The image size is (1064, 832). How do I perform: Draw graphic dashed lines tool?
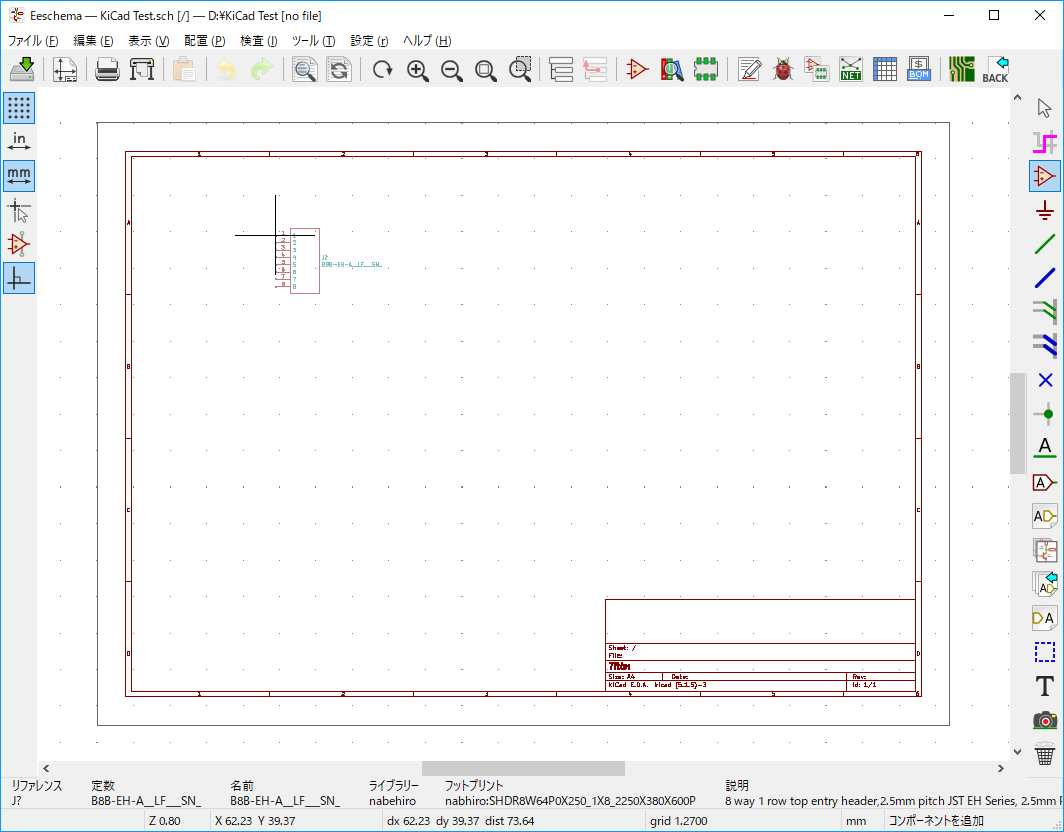(x=1045, y=652)
